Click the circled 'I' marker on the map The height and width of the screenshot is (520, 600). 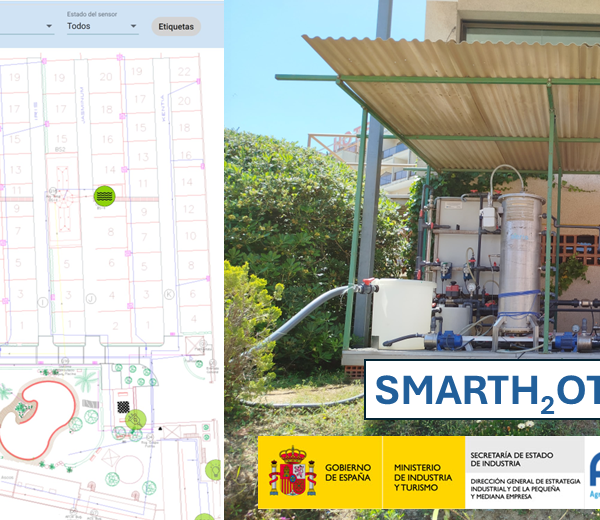point(42,302)
